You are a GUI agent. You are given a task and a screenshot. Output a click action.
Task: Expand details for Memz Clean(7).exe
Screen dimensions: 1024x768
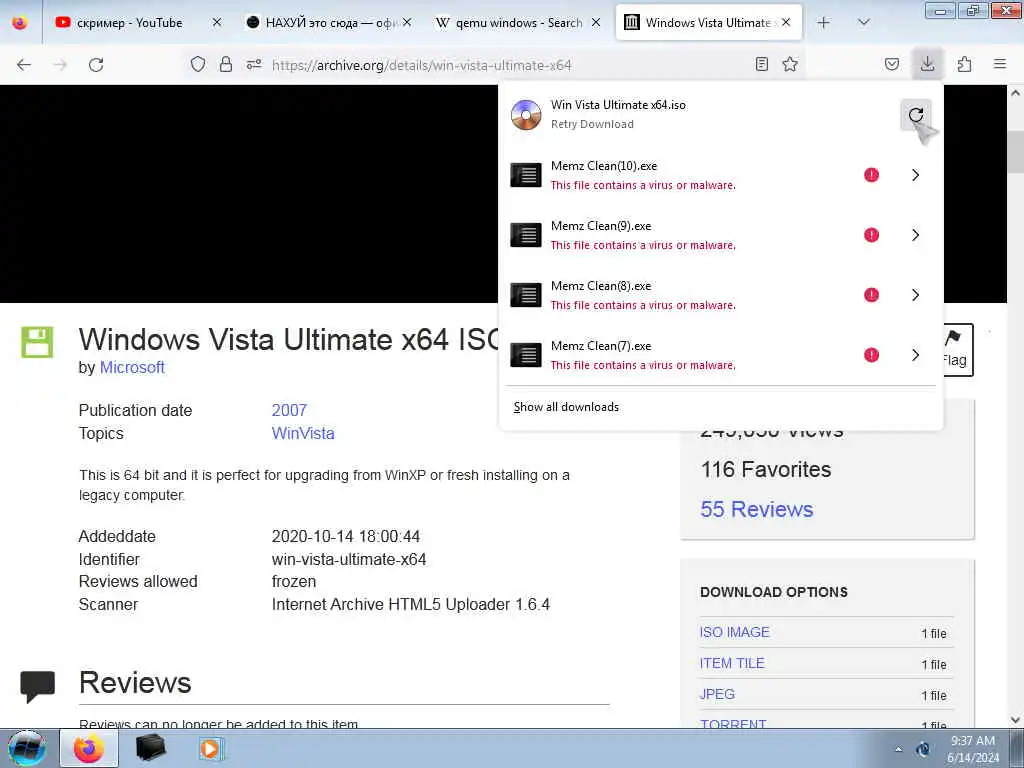coord(916,355)
